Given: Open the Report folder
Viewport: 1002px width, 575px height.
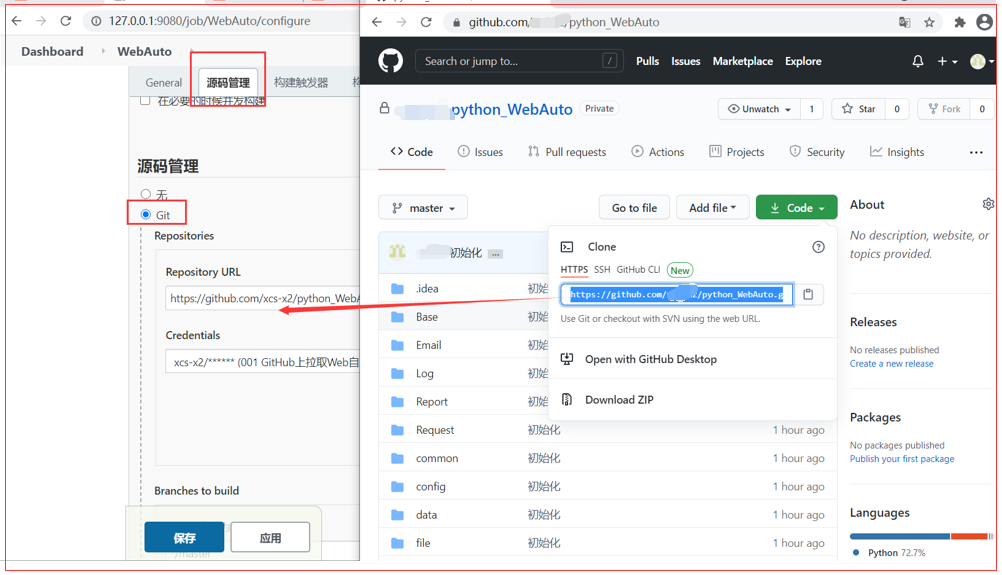Looking at the screenshot, I should coord(431,402).
